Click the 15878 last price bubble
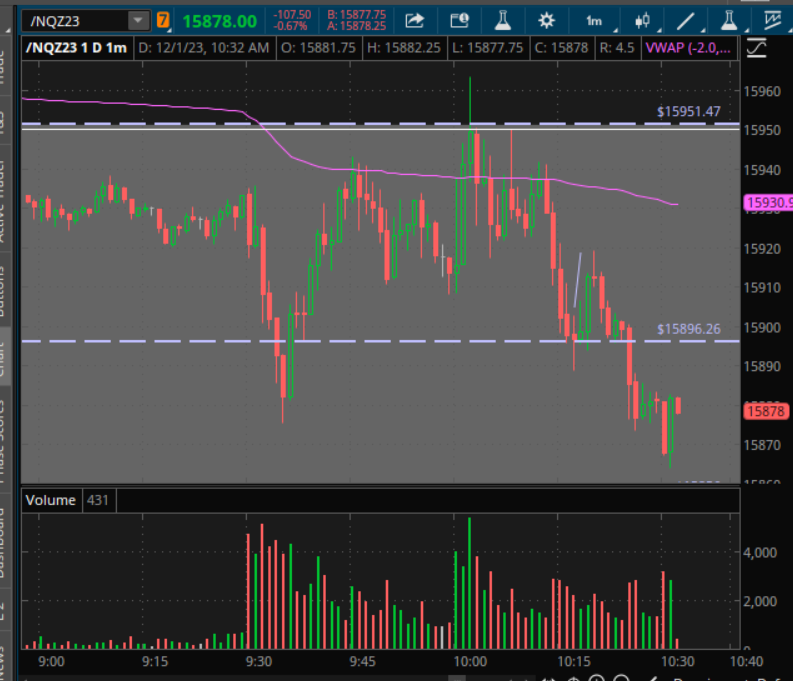The image size is (793, 681). pyautogui.click(x=765, y=410)
